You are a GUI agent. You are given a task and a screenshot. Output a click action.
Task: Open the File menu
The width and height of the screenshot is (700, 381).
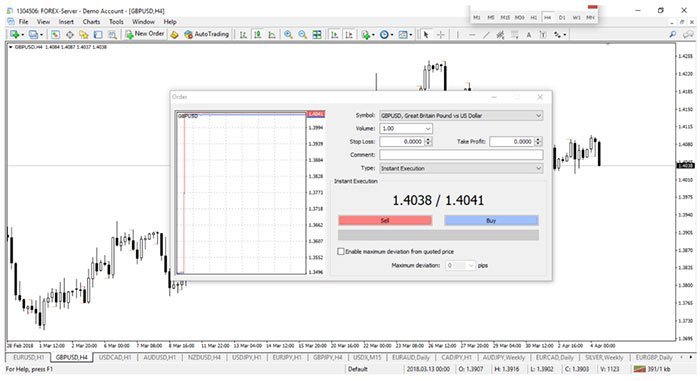tap(23, 21)
